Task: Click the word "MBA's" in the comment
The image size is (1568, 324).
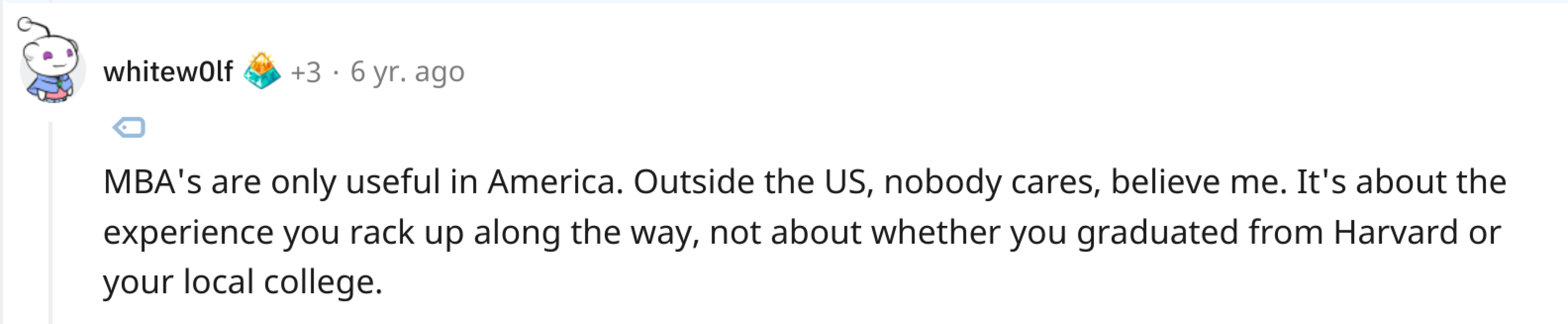Action: pos(152,181)
